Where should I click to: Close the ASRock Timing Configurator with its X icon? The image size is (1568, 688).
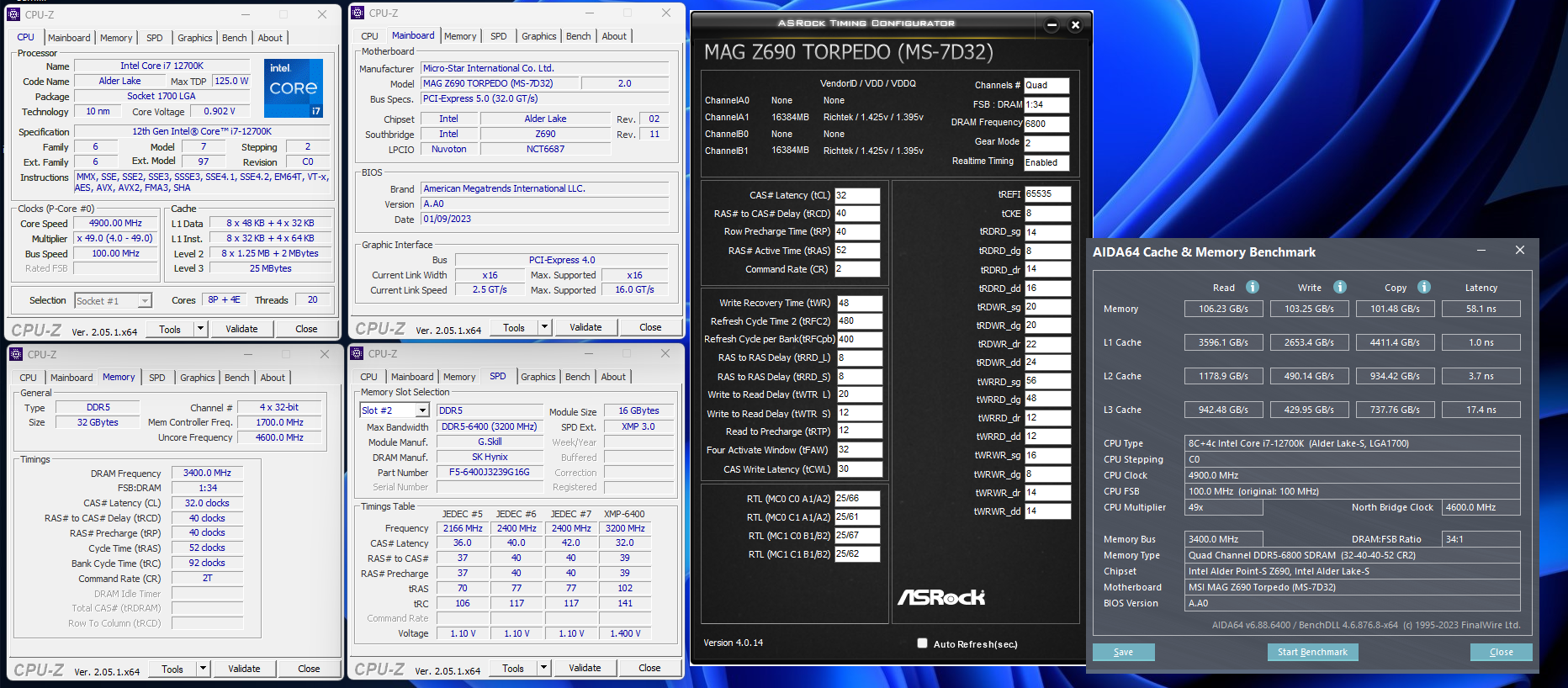pos(1075,25)
